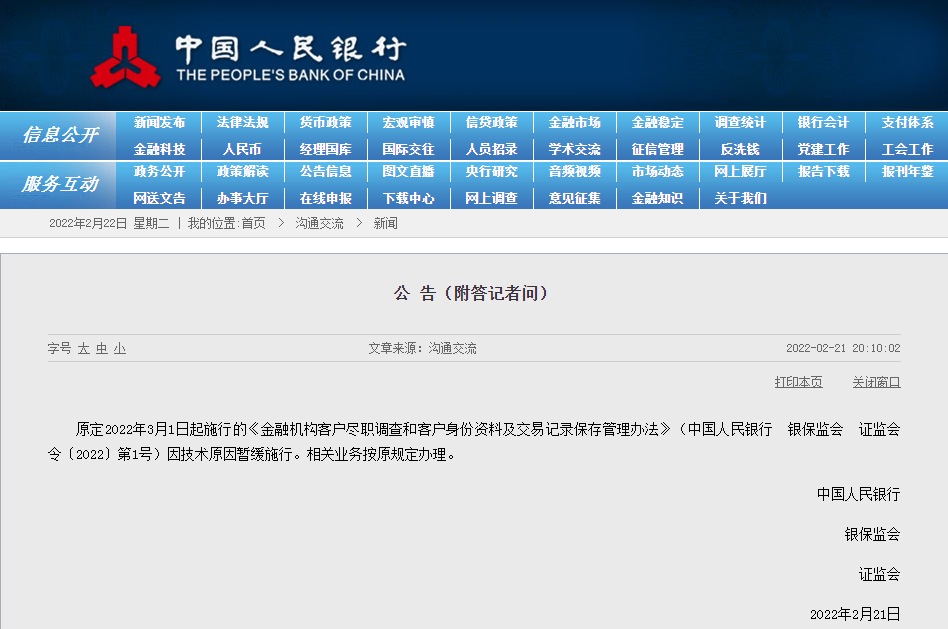Go to 报告下载 section
948x629 pixels.
[823, 172]
